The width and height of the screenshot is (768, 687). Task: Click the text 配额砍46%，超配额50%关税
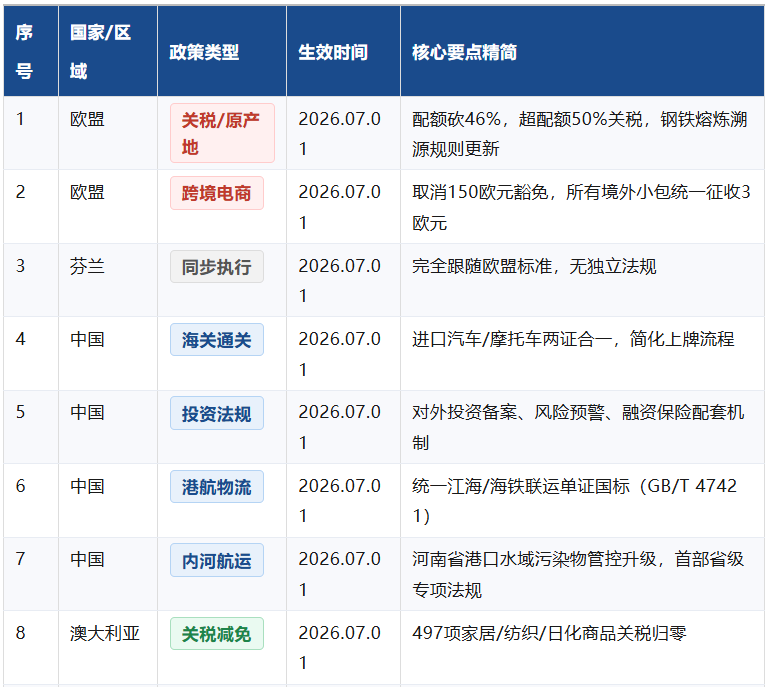tap(527, 119)
